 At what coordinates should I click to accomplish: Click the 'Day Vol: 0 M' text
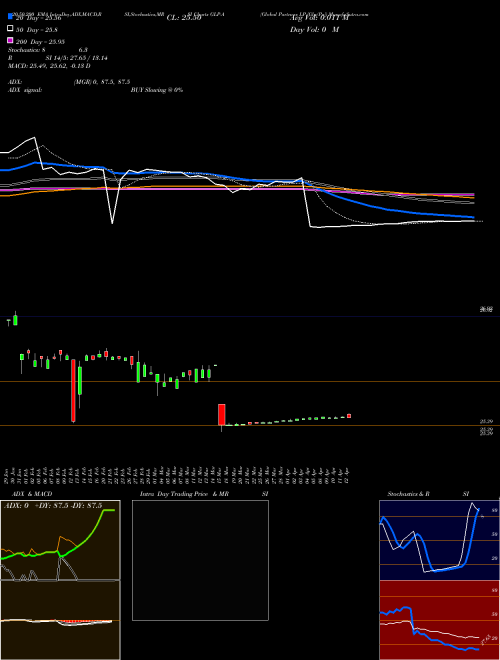(x=314, y=29)
